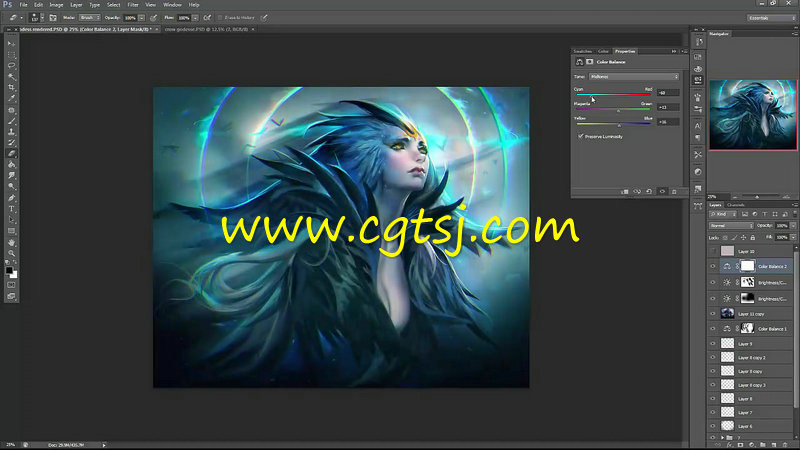Image resolution: width=800 pixels, height=450 pixels.
Task: Hide the Layer 9 layer
Action: [713, 343]
